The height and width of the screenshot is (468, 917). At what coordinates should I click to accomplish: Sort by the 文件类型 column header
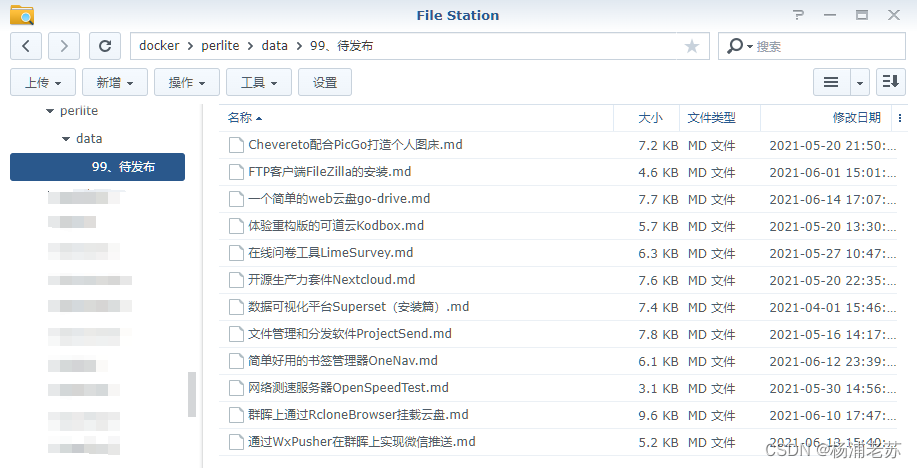720,118
